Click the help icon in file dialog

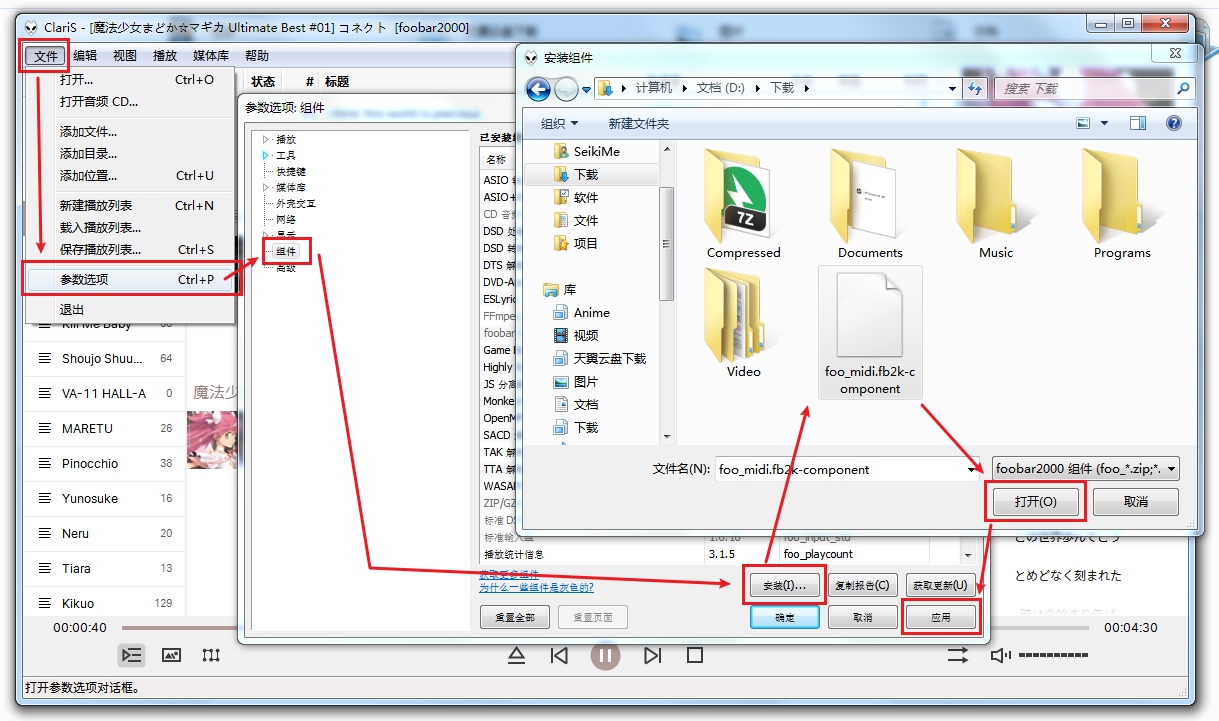pyautogui.click(x=1174, y=123)
